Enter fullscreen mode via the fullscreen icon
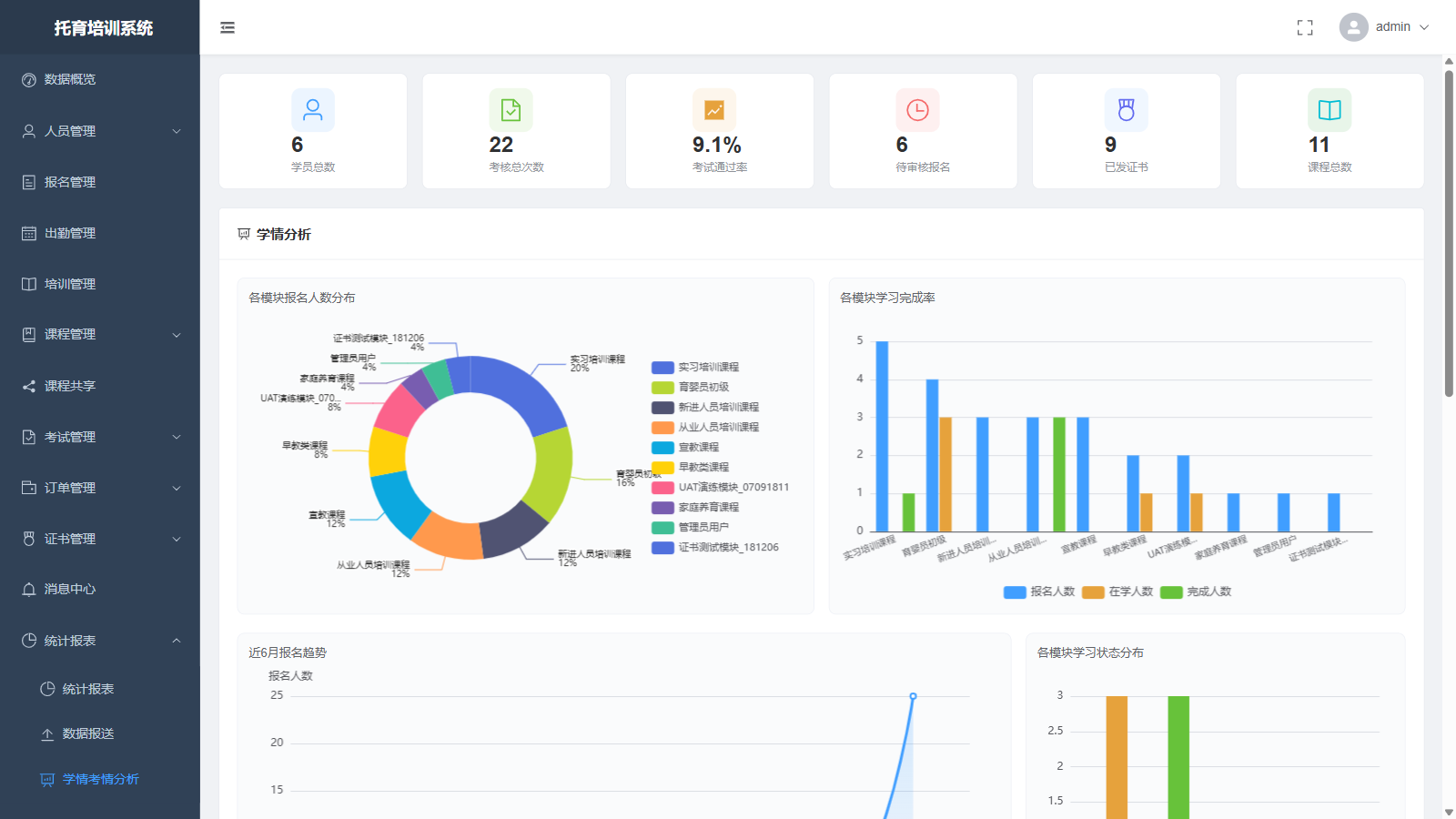 click(1305, 28)
